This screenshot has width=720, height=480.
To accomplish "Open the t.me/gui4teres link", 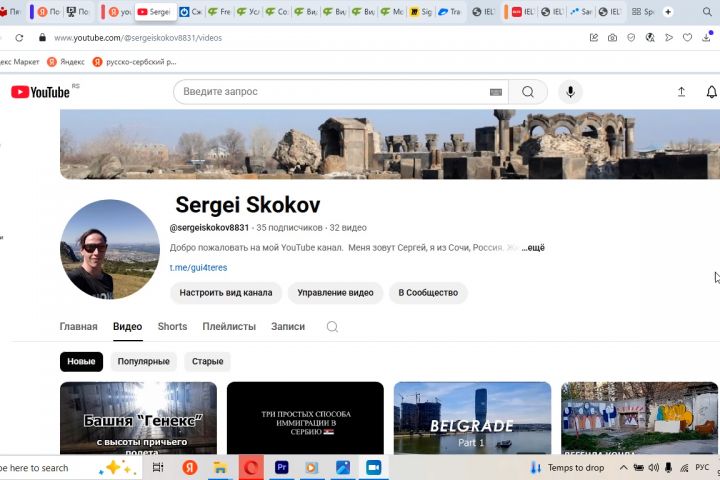I will [x=198, y=267].
